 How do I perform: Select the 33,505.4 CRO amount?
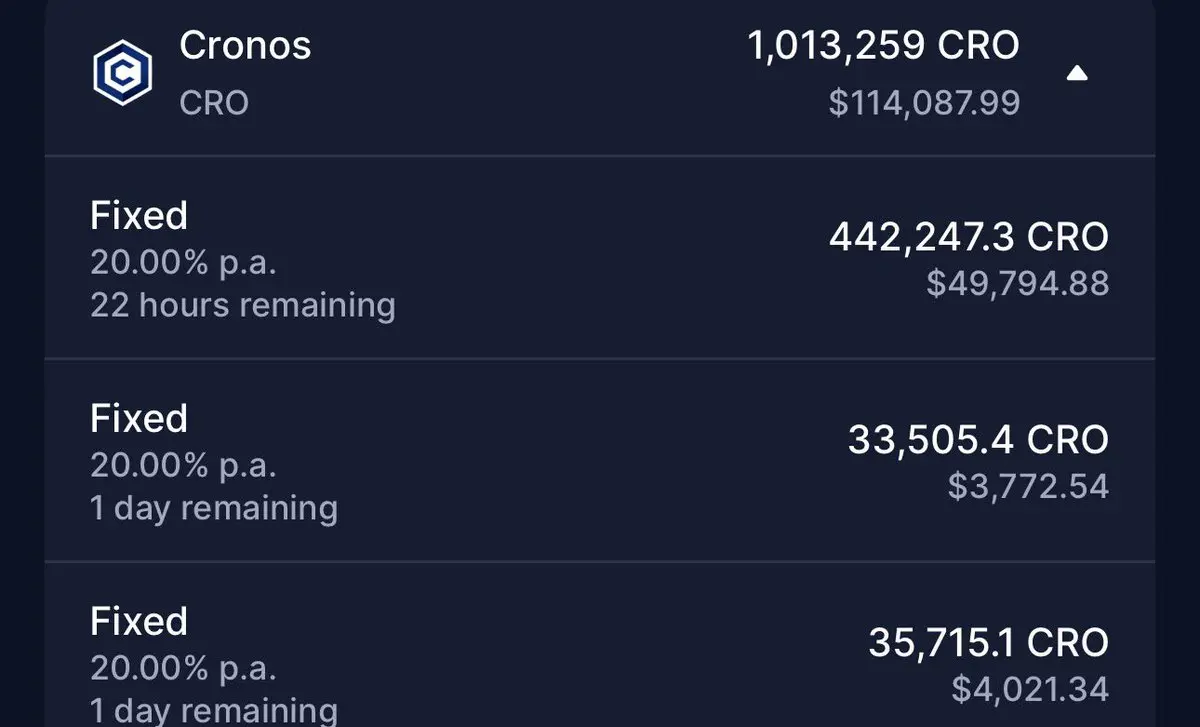[x=978, y=440]
